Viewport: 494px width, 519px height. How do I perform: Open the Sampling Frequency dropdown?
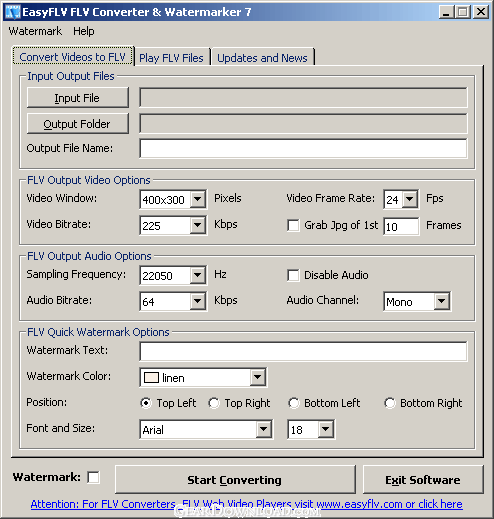(198, 276)
